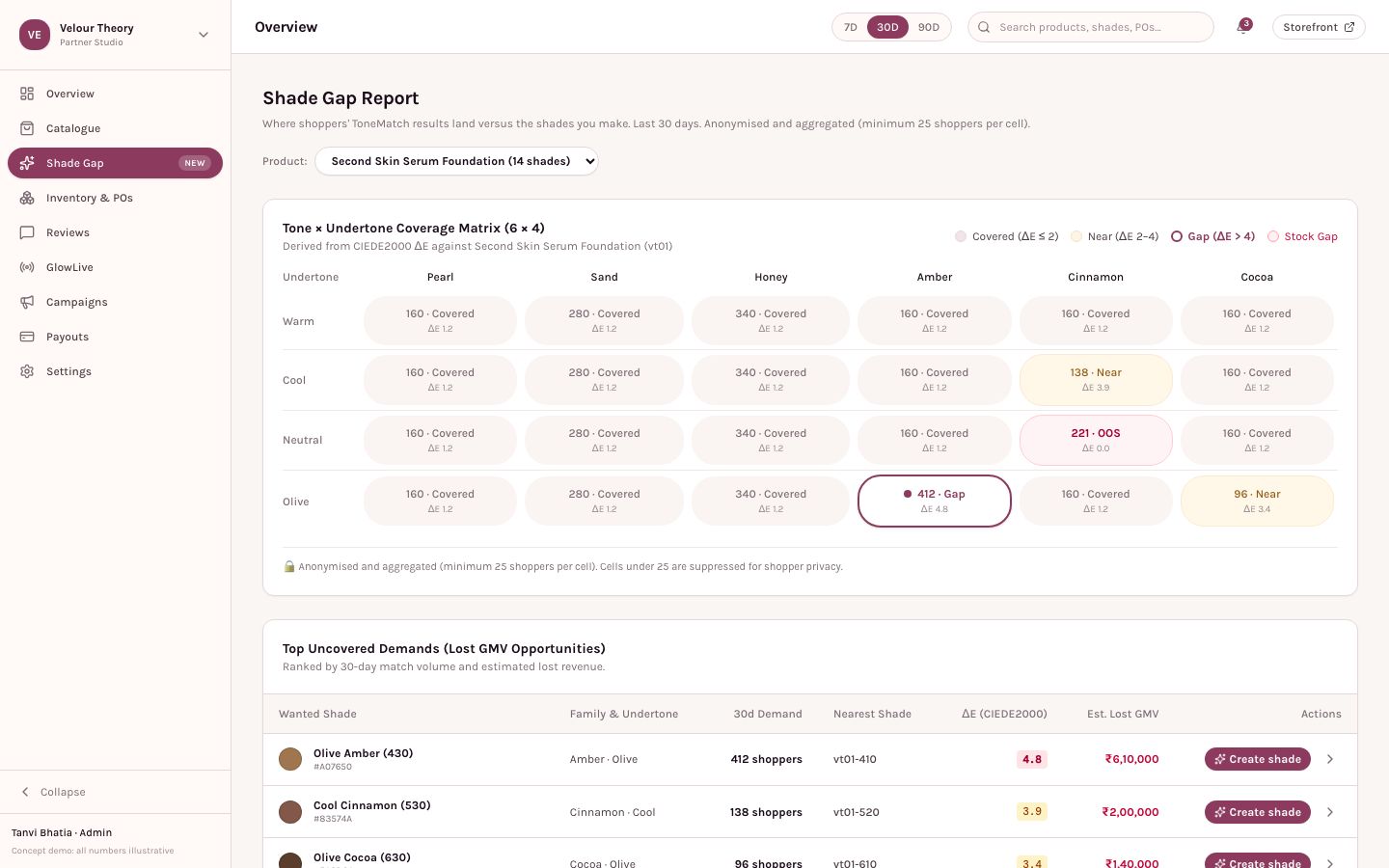Image resolution: width=1389 pixels, height=868 pixels.
Task: Open notifications bell
Action: tap(1242, 27)
